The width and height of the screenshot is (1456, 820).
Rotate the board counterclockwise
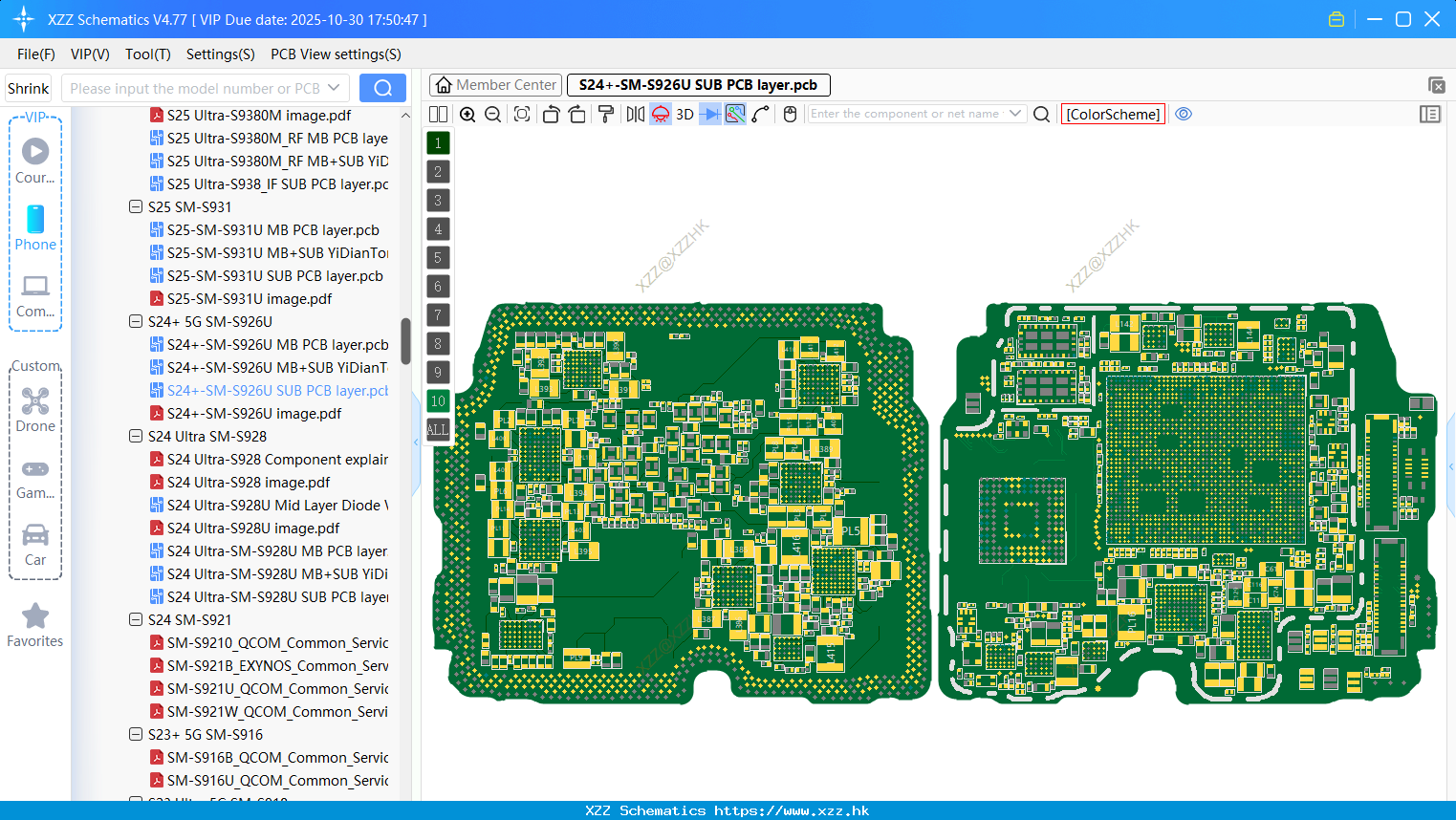551,114
